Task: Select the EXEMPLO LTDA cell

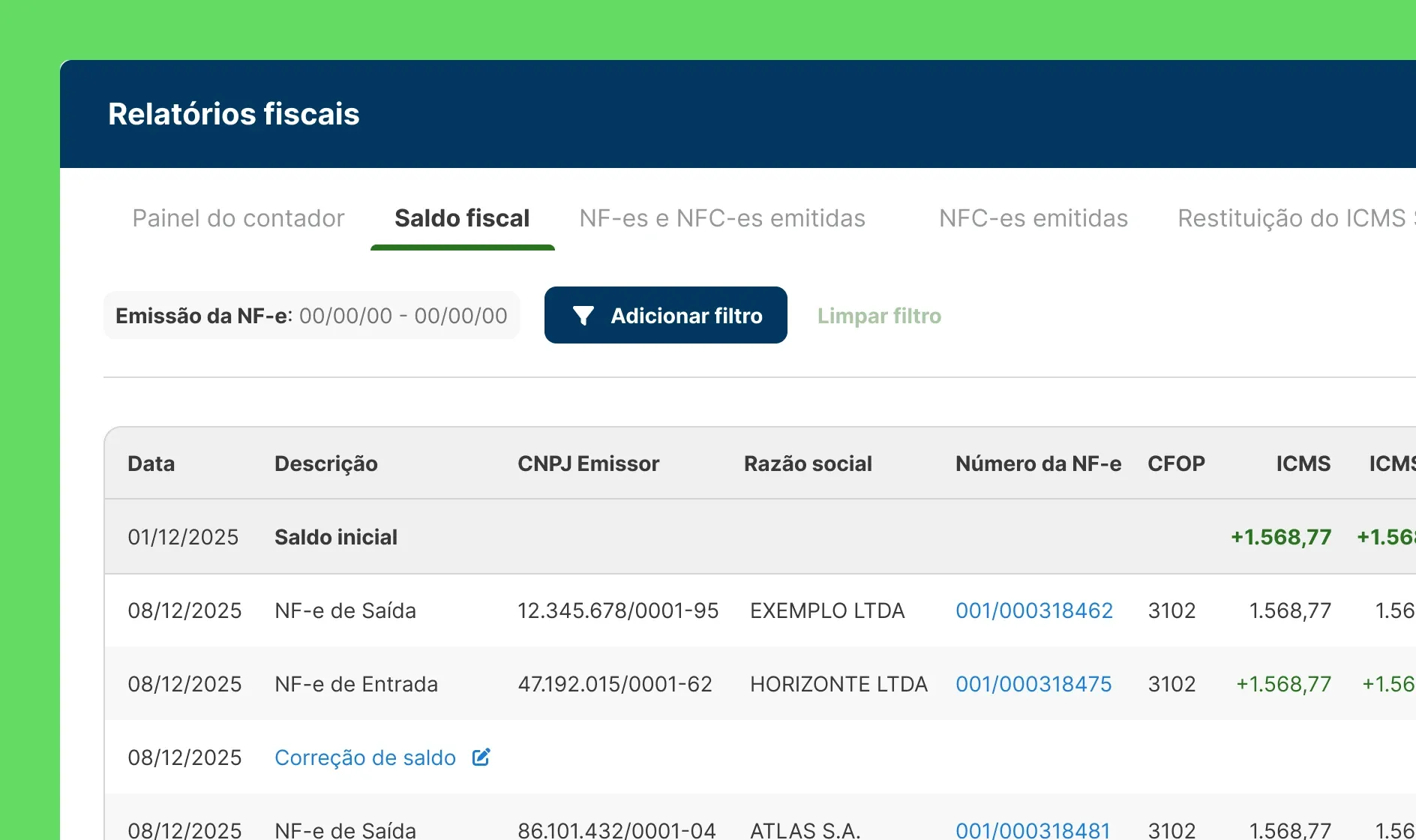Action: tap(827, 610)
